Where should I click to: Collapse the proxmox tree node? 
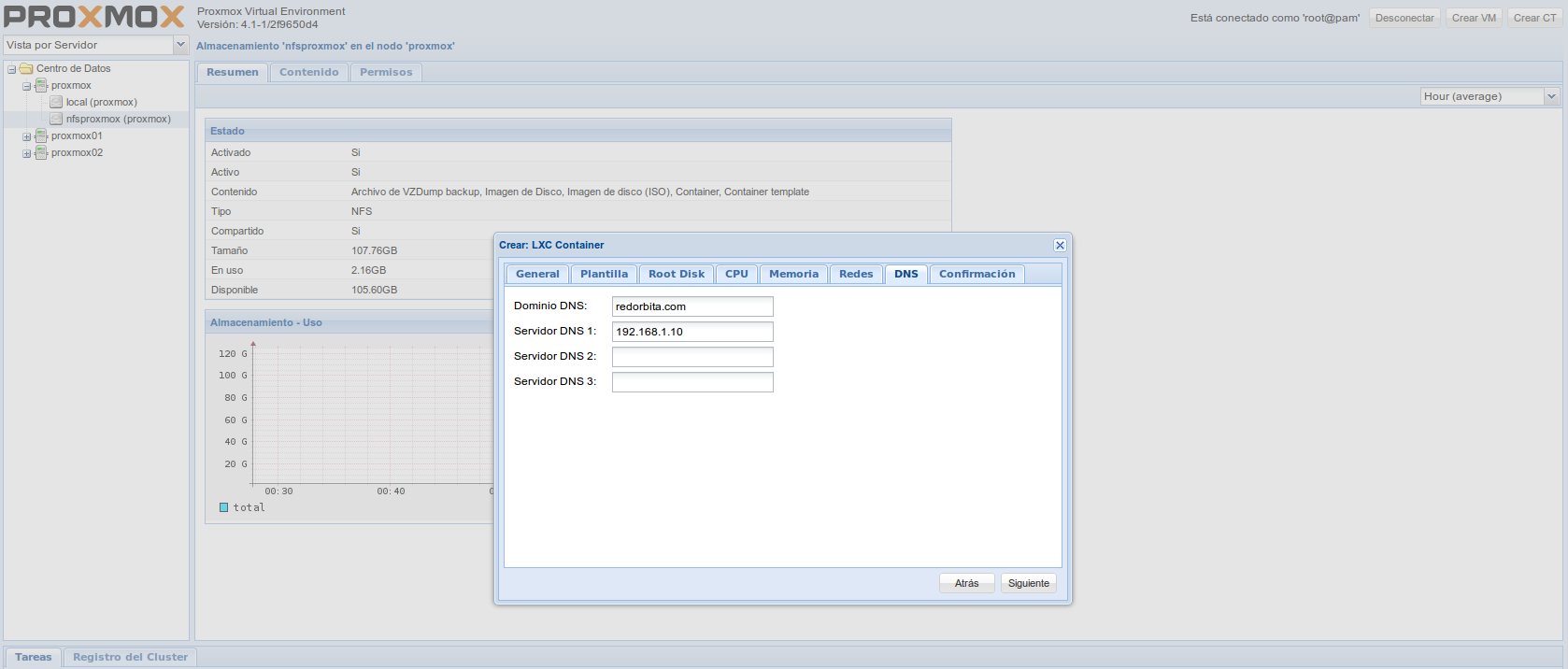click(x=27, y=86)
